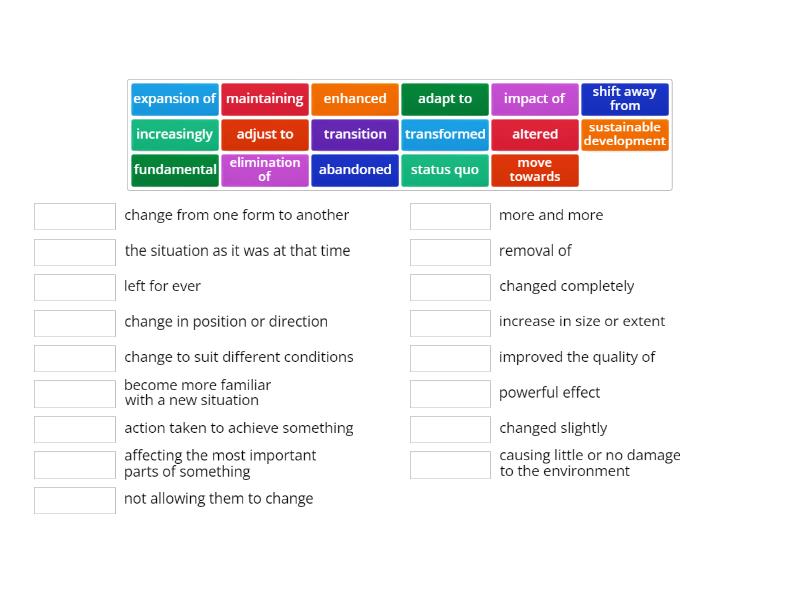Select the 'status quo' tile
Viewport: 800px width, 600px height.
pyautogui.click(x=445, y=170)
